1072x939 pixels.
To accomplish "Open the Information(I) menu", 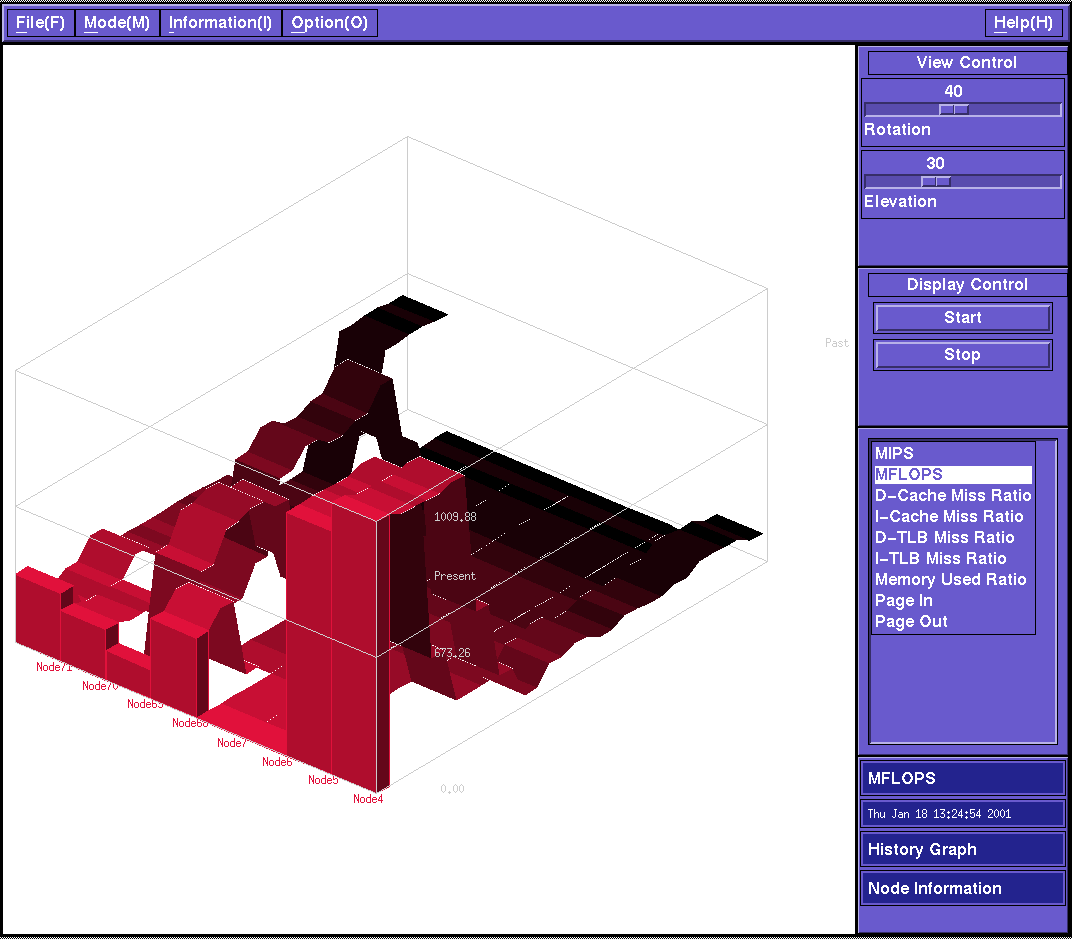I will (x=220, y=23).
